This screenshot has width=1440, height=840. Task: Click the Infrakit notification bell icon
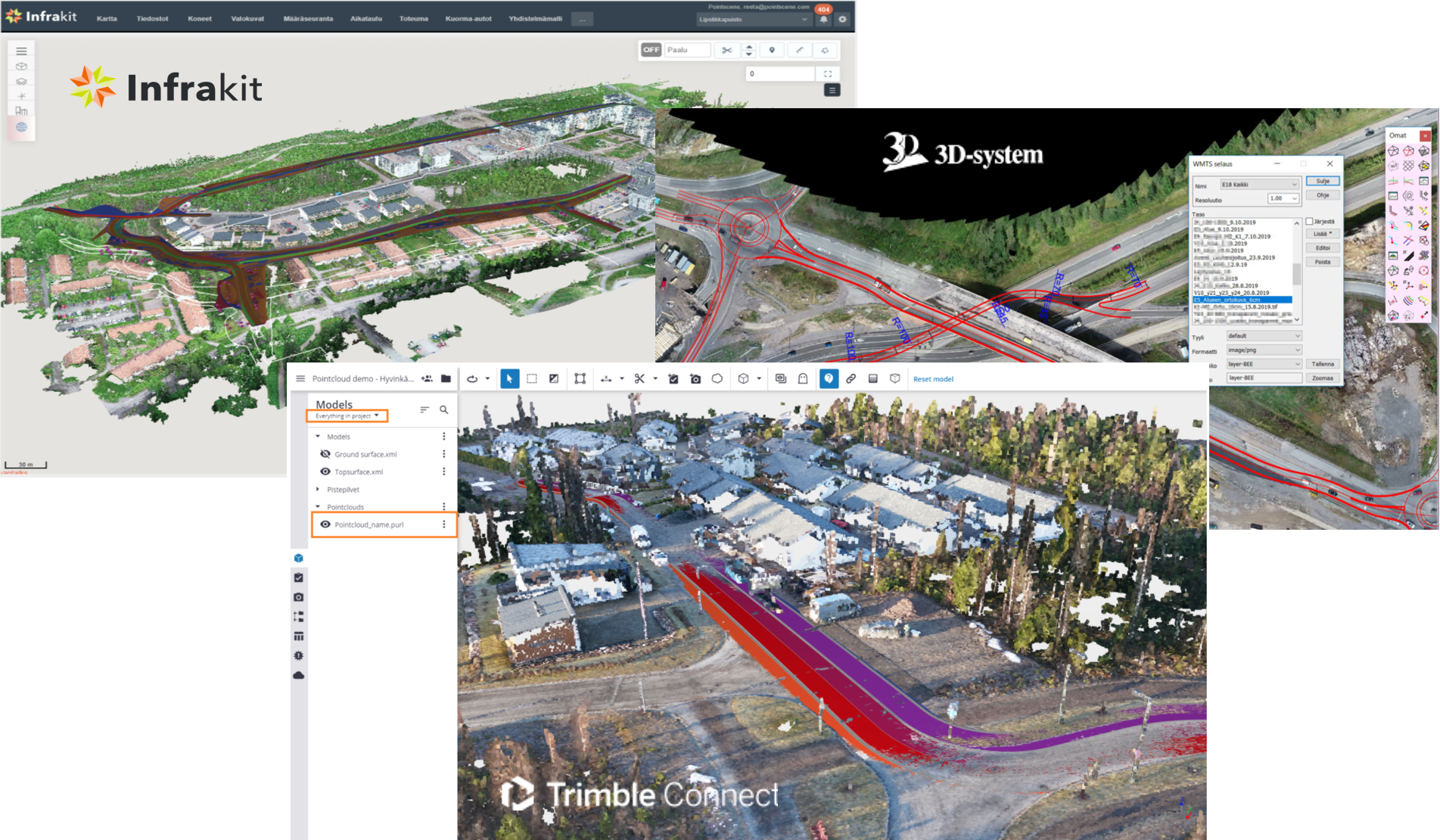pyautogui.click(x=824, y=20)
